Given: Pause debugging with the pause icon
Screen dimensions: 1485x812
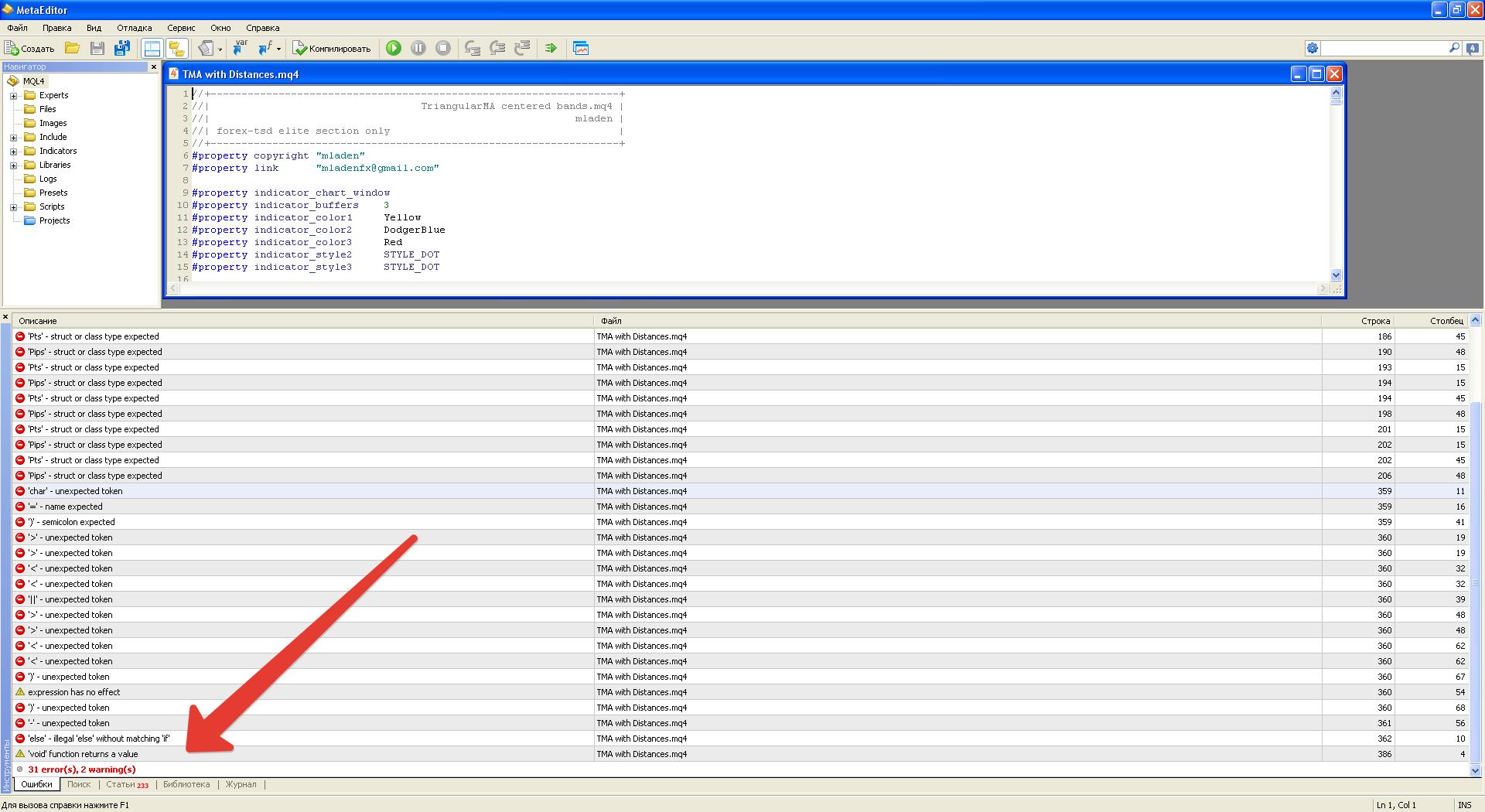Looking at the screenshot, I should coord(418,48).
